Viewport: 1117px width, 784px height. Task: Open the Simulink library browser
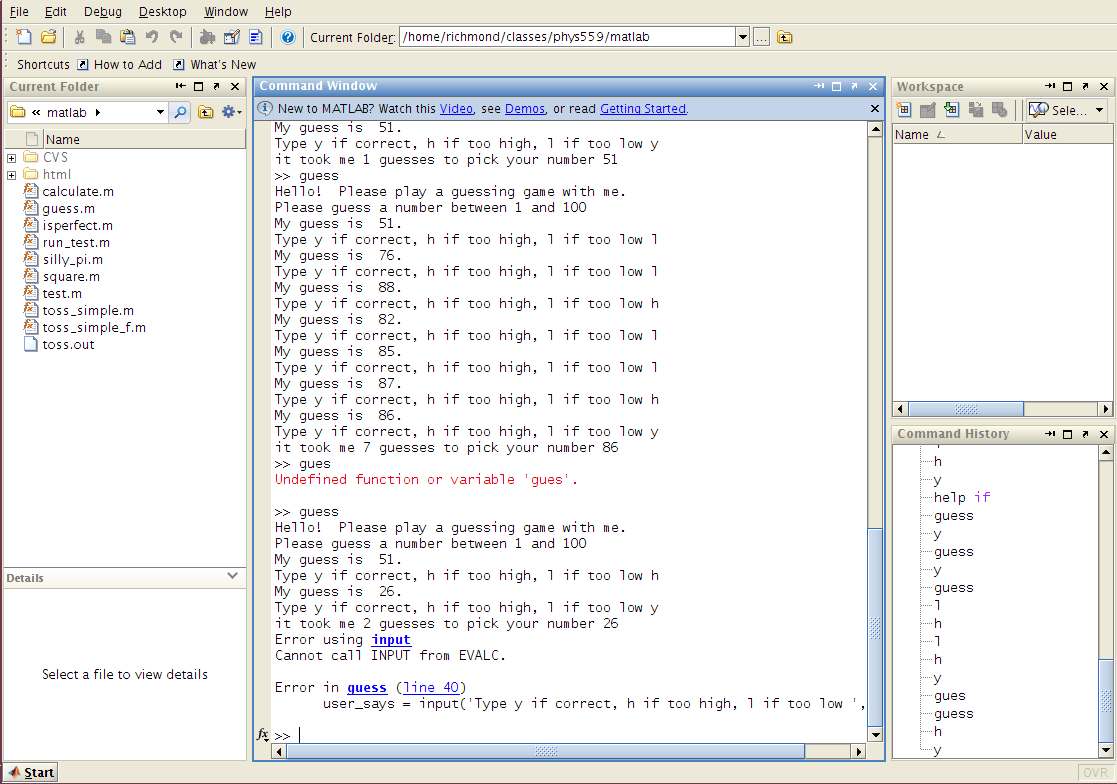pos(209,36)
